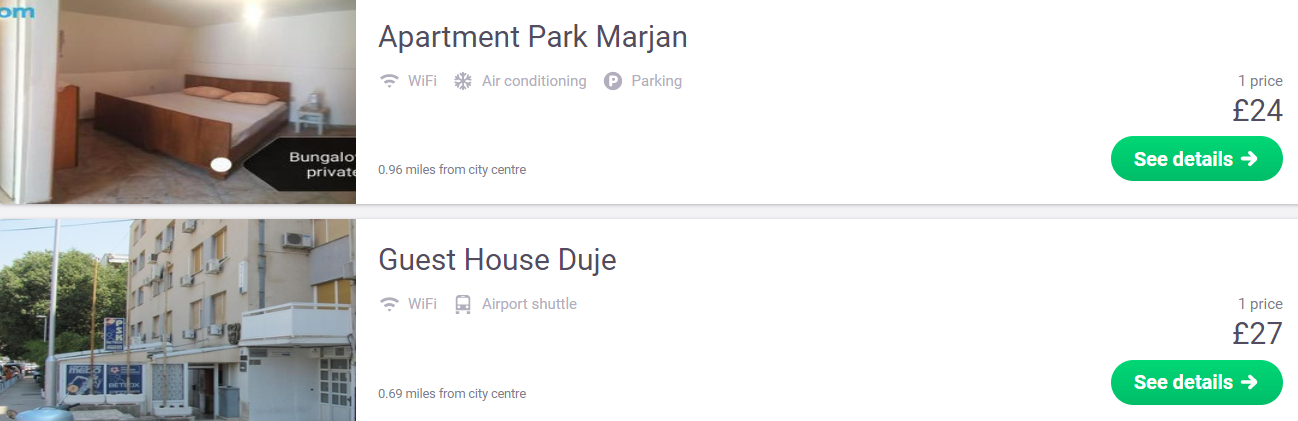
Task: Click arrow on Apartment Park Marjan See details
Action: pos(1248,159)
